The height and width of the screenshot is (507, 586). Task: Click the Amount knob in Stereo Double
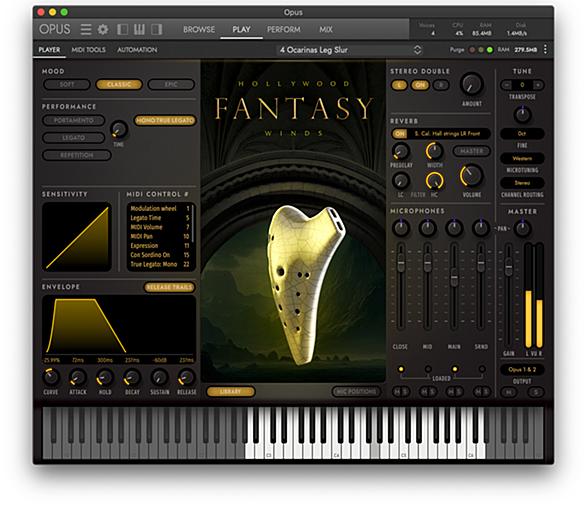472,84
